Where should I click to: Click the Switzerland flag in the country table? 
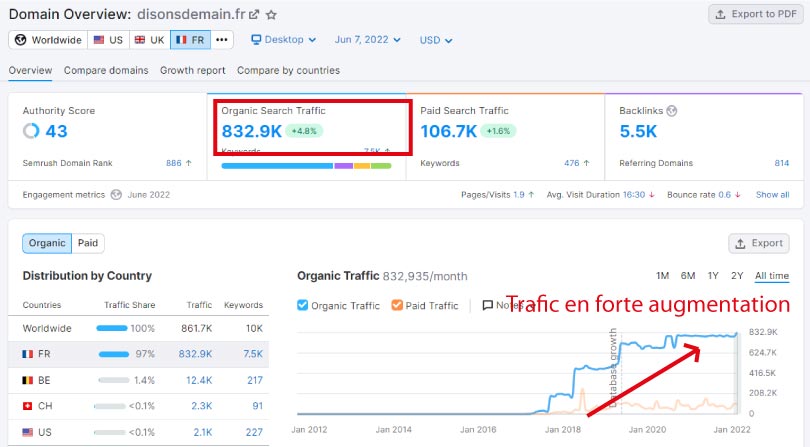click(x=27, y=406)
